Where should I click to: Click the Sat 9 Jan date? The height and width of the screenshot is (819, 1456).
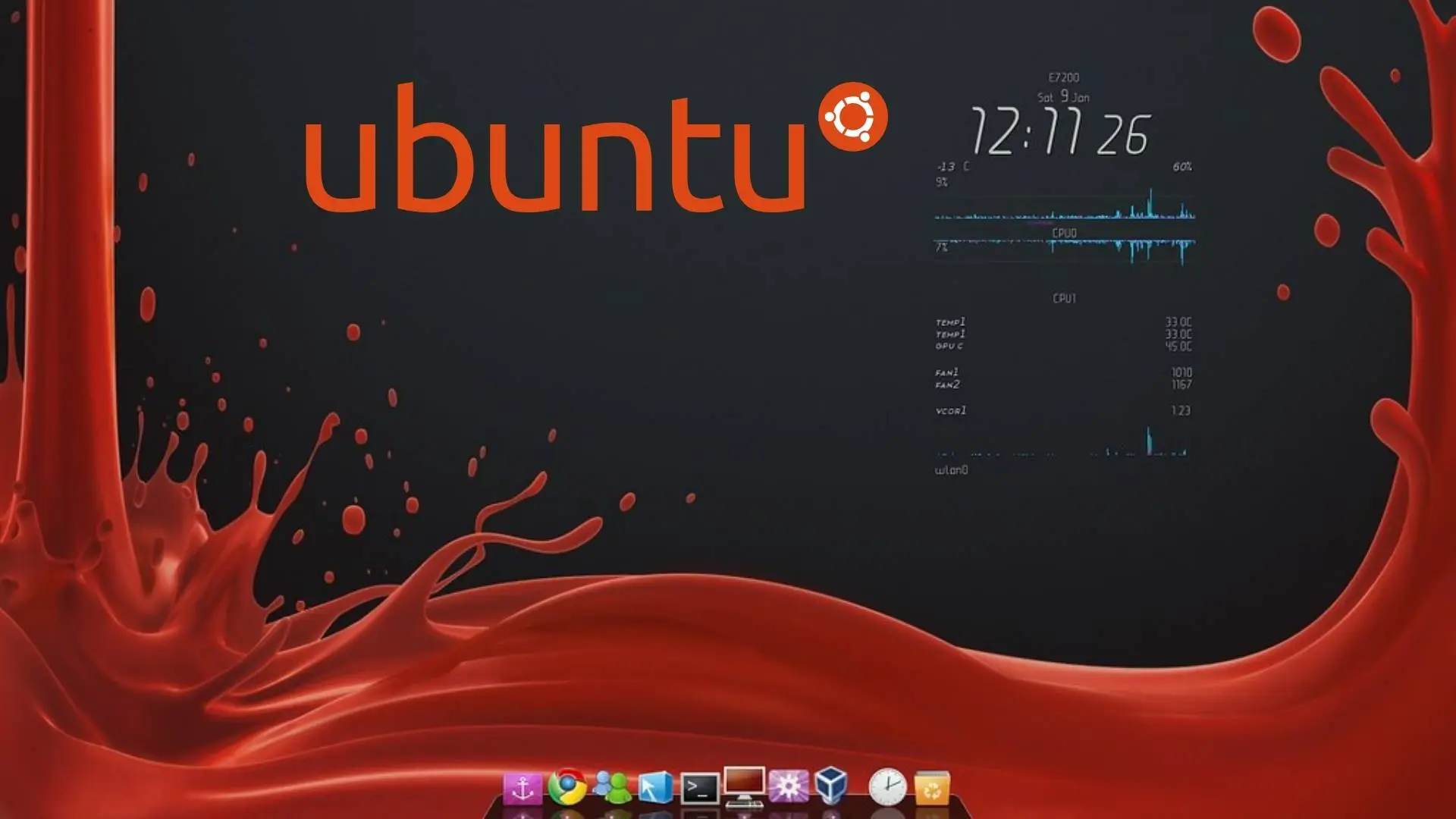pos(1063,97)
